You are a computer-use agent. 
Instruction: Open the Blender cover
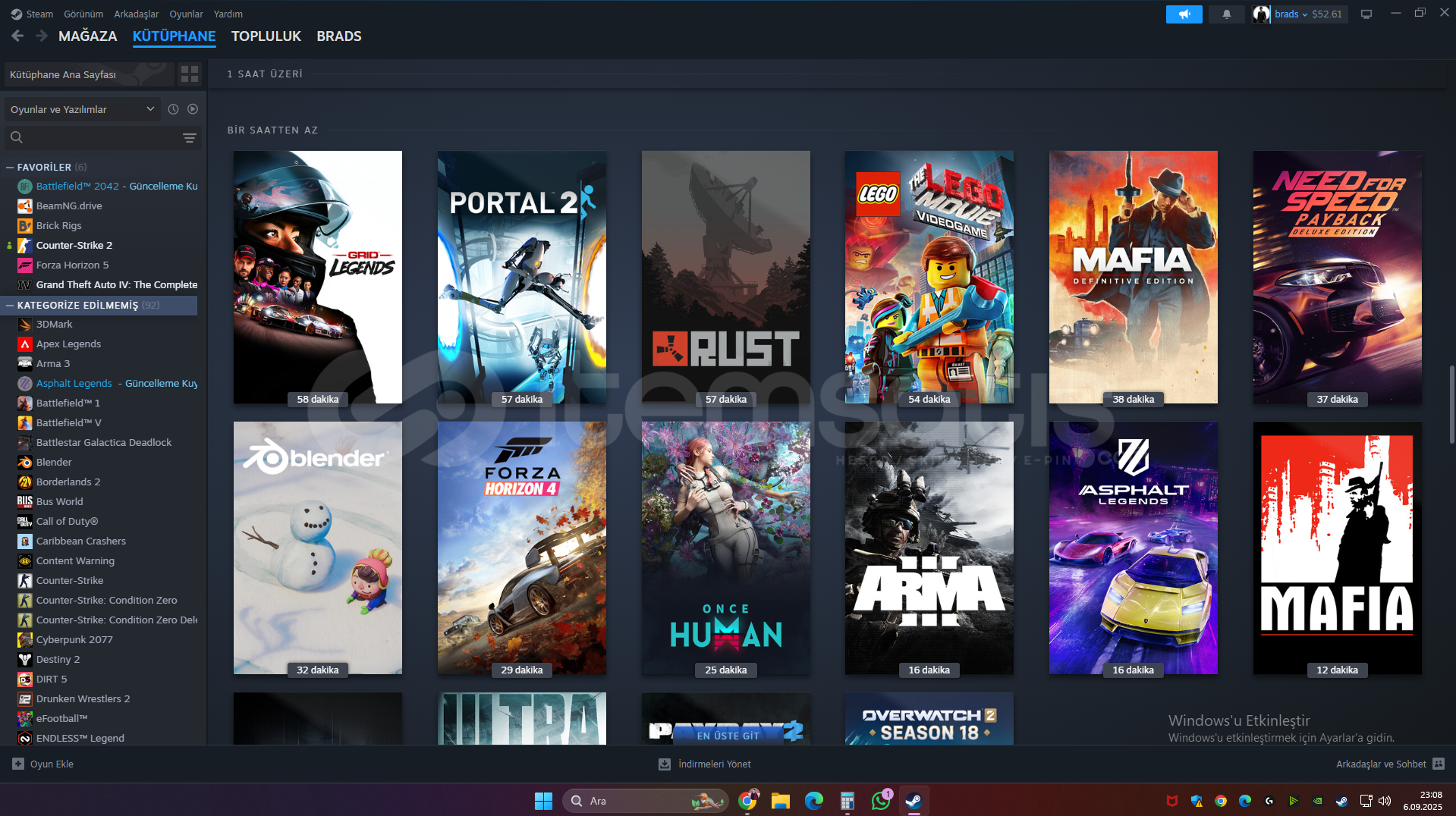click(318, 548)
